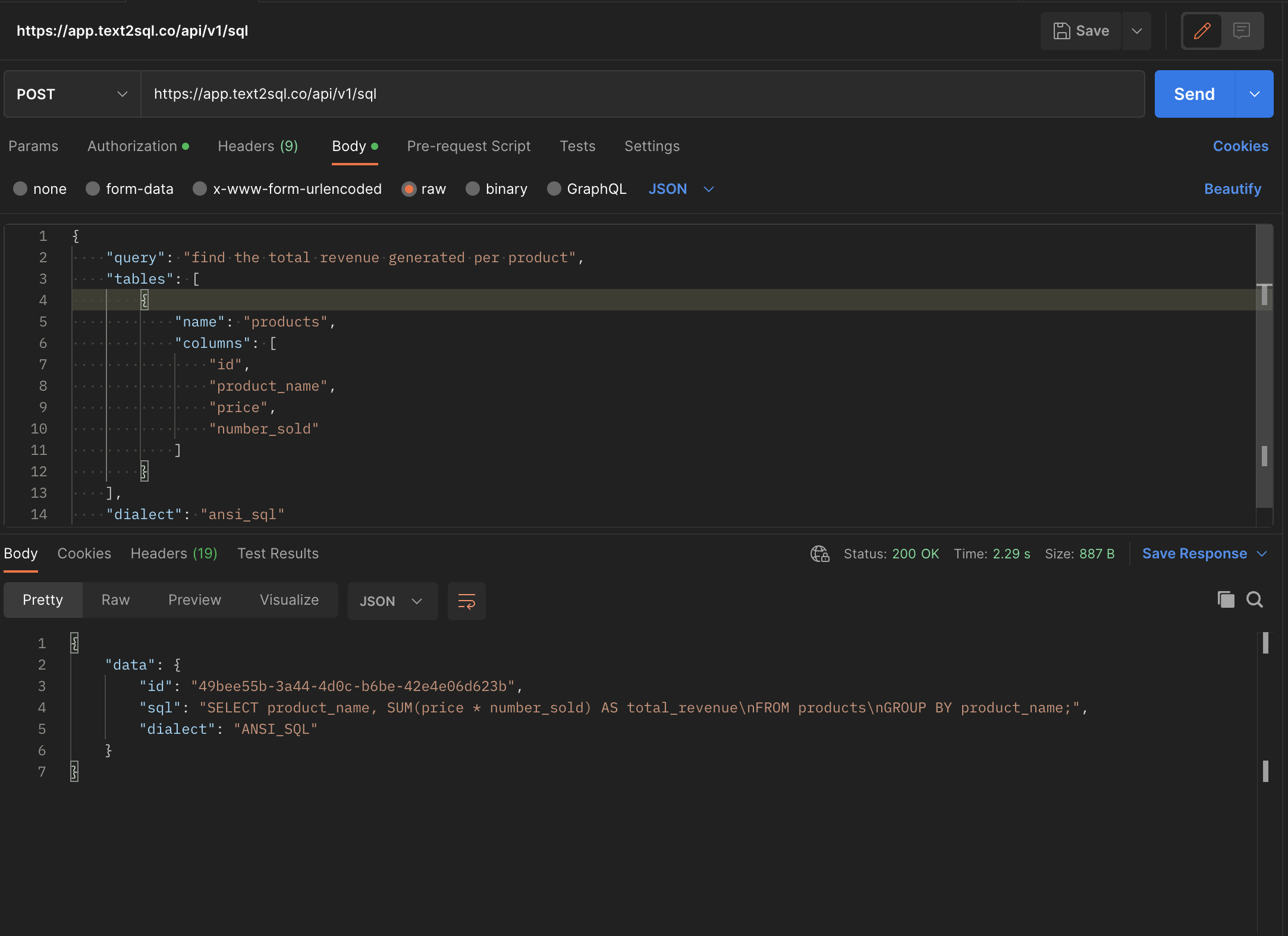The height and width of the screenshot is (936, 1288).
Task: Switch to the Params tab
Action: tap(33, 146)
